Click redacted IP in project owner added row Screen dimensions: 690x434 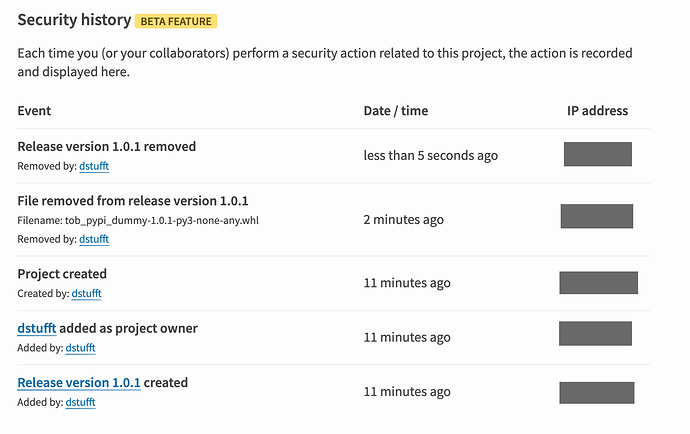pos(595,333)
